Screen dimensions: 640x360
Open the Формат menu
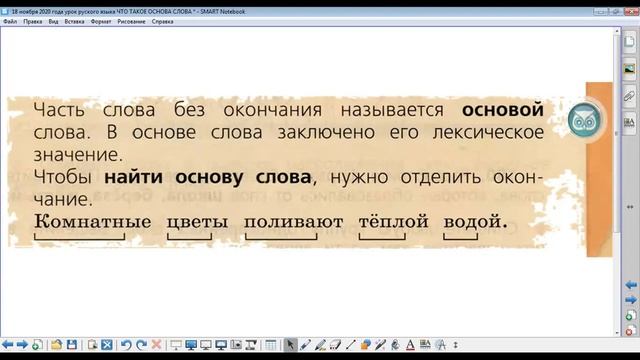point(101,22)
